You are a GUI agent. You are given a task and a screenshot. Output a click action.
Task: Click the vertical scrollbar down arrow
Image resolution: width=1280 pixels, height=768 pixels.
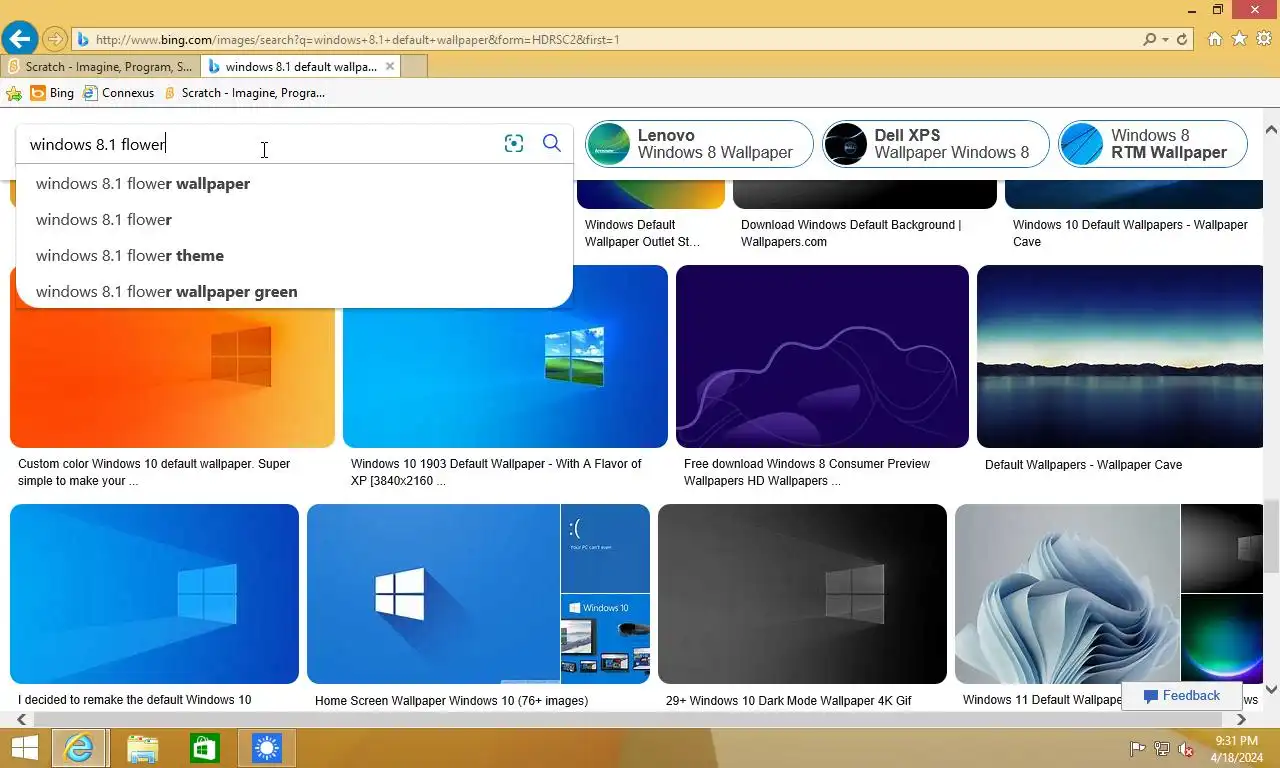tap(1271, 689)
